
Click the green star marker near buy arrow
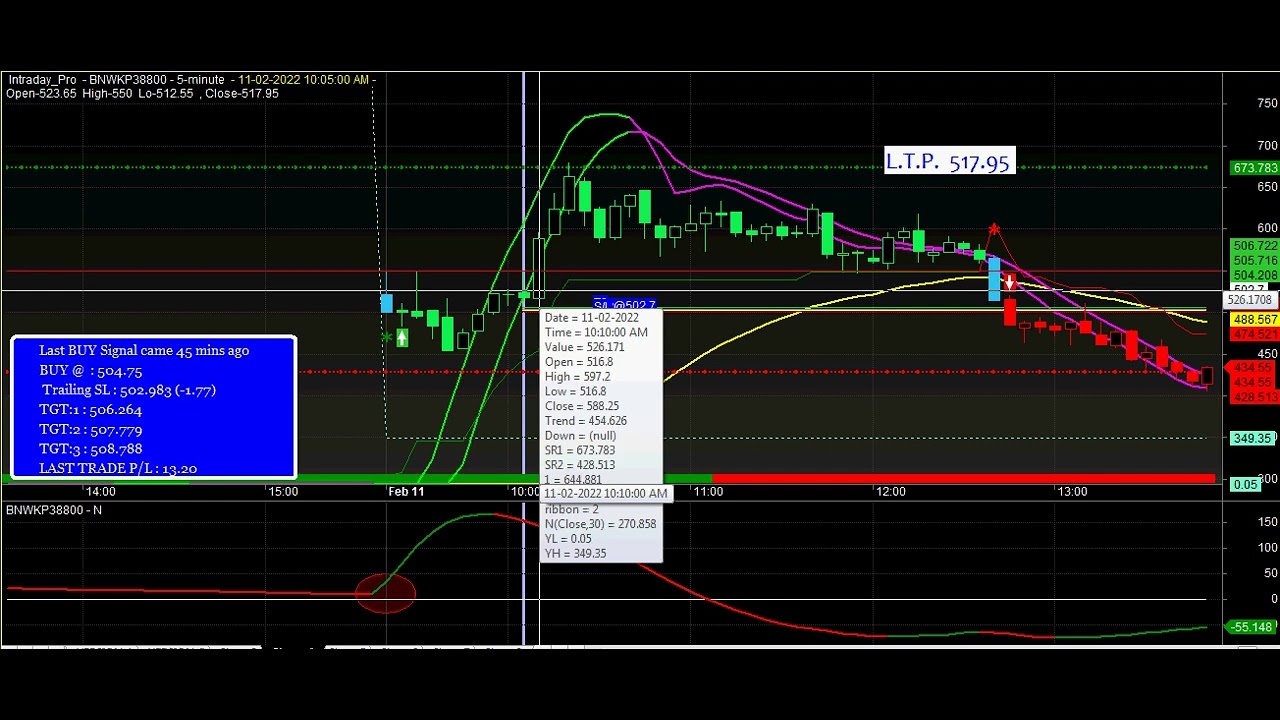(386, 338)
